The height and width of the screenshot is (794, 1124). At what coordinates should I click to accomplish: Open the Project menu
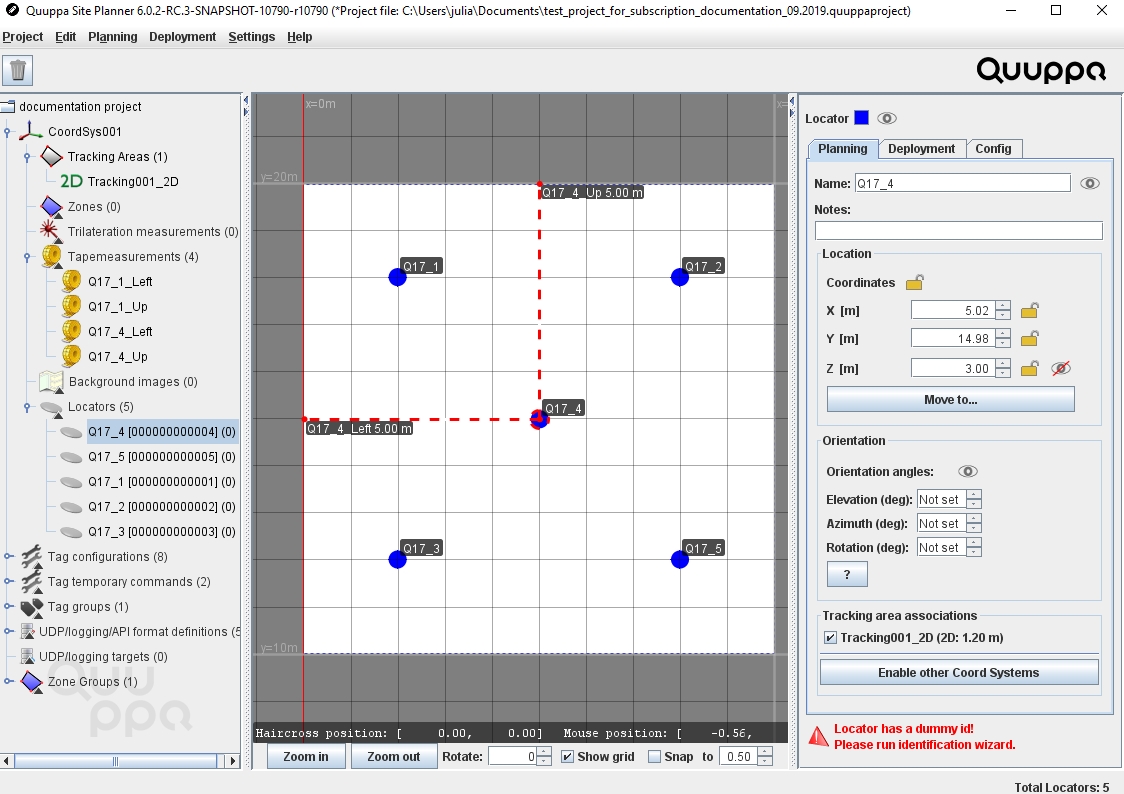22,37
